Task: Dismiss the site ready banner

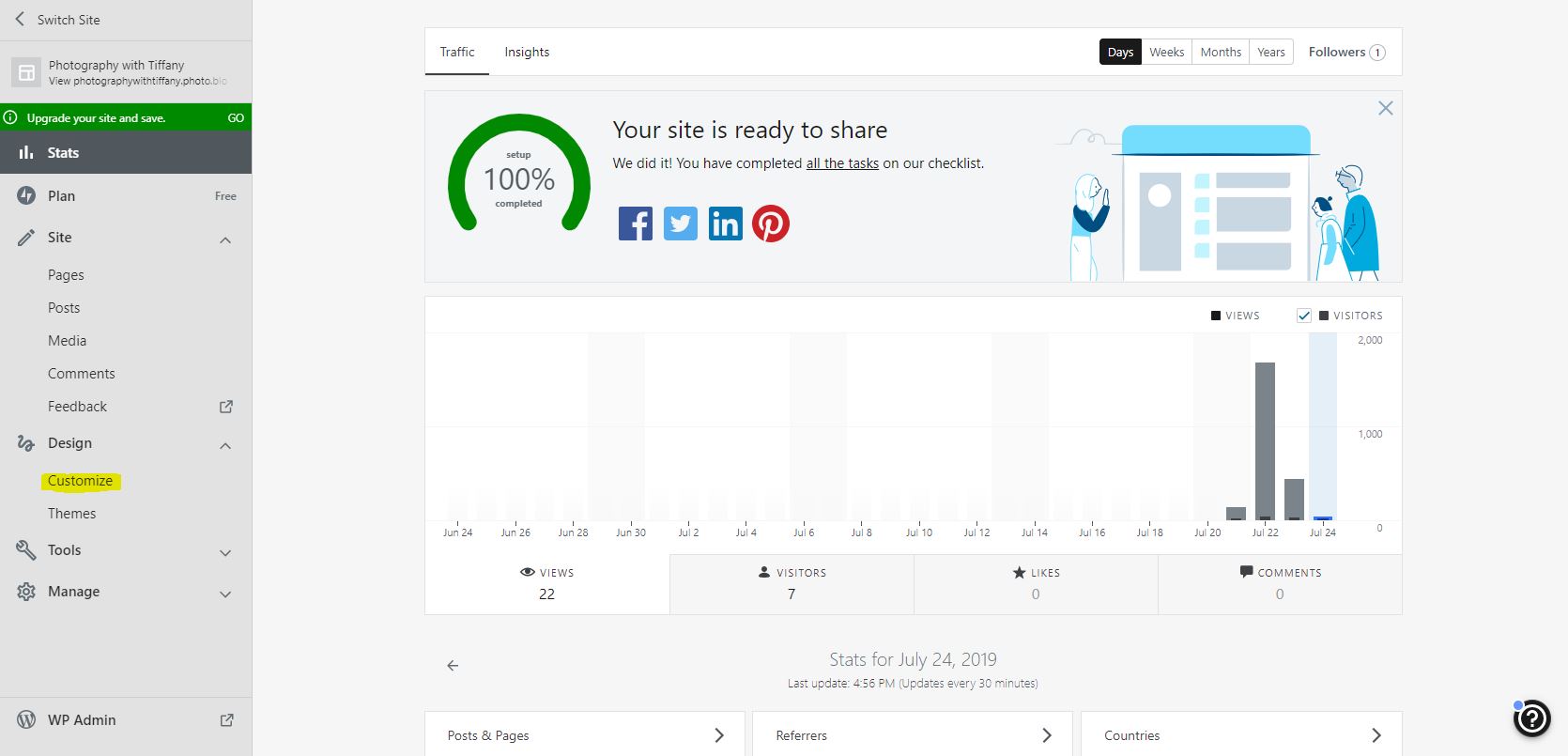Action: click(1385, 108)
